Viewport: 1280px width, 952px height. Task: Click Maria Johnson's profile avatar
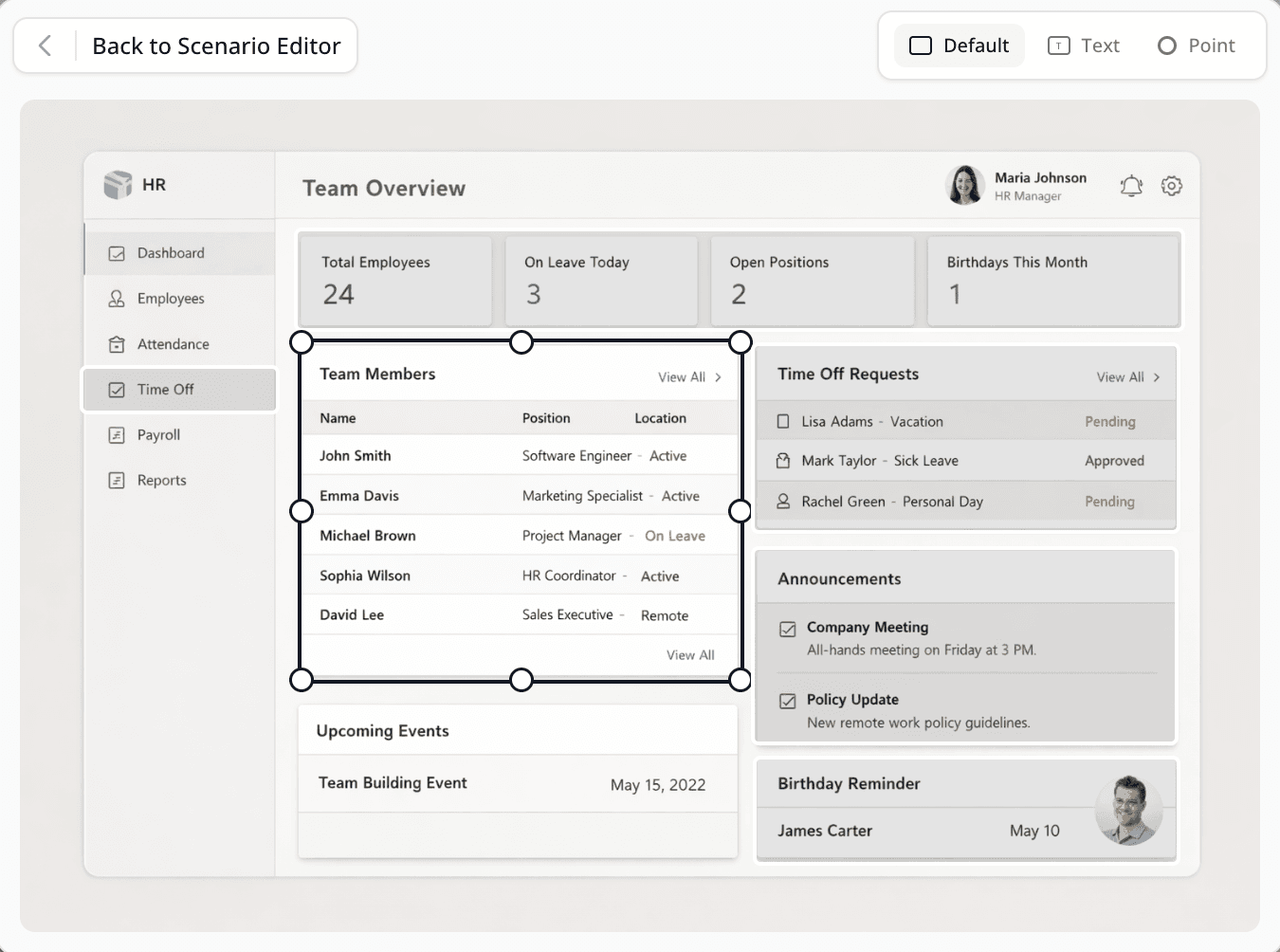[965, 185]
